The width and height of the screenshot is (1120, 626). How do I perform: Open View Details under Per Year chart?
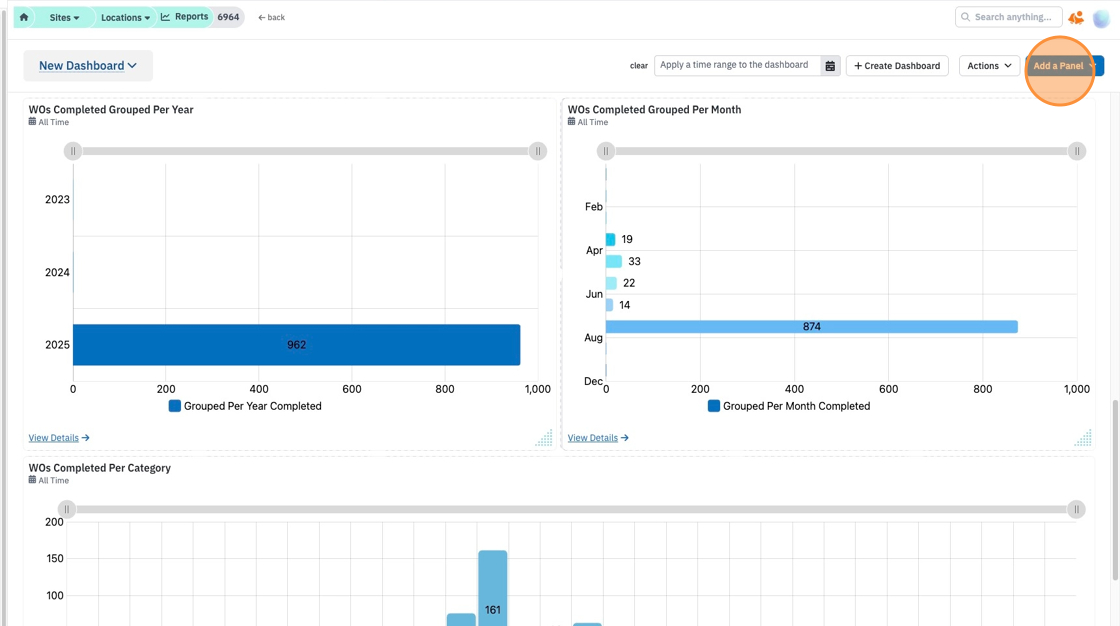[59, 438]
